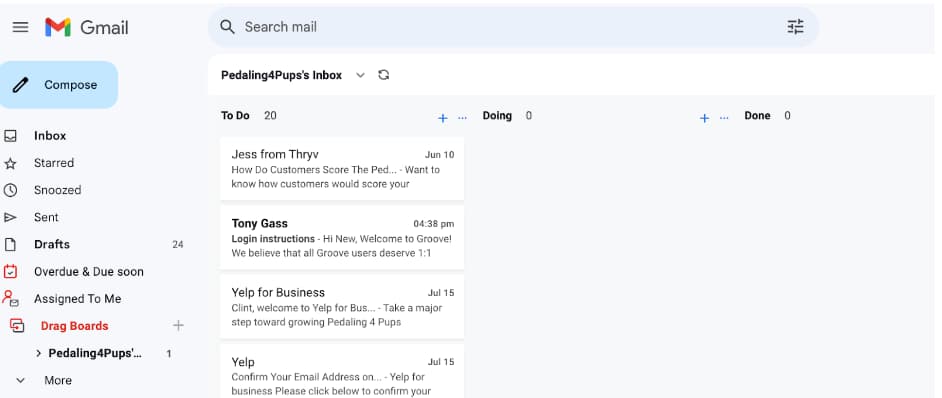Open Yelp for Business welcome card

342,307
